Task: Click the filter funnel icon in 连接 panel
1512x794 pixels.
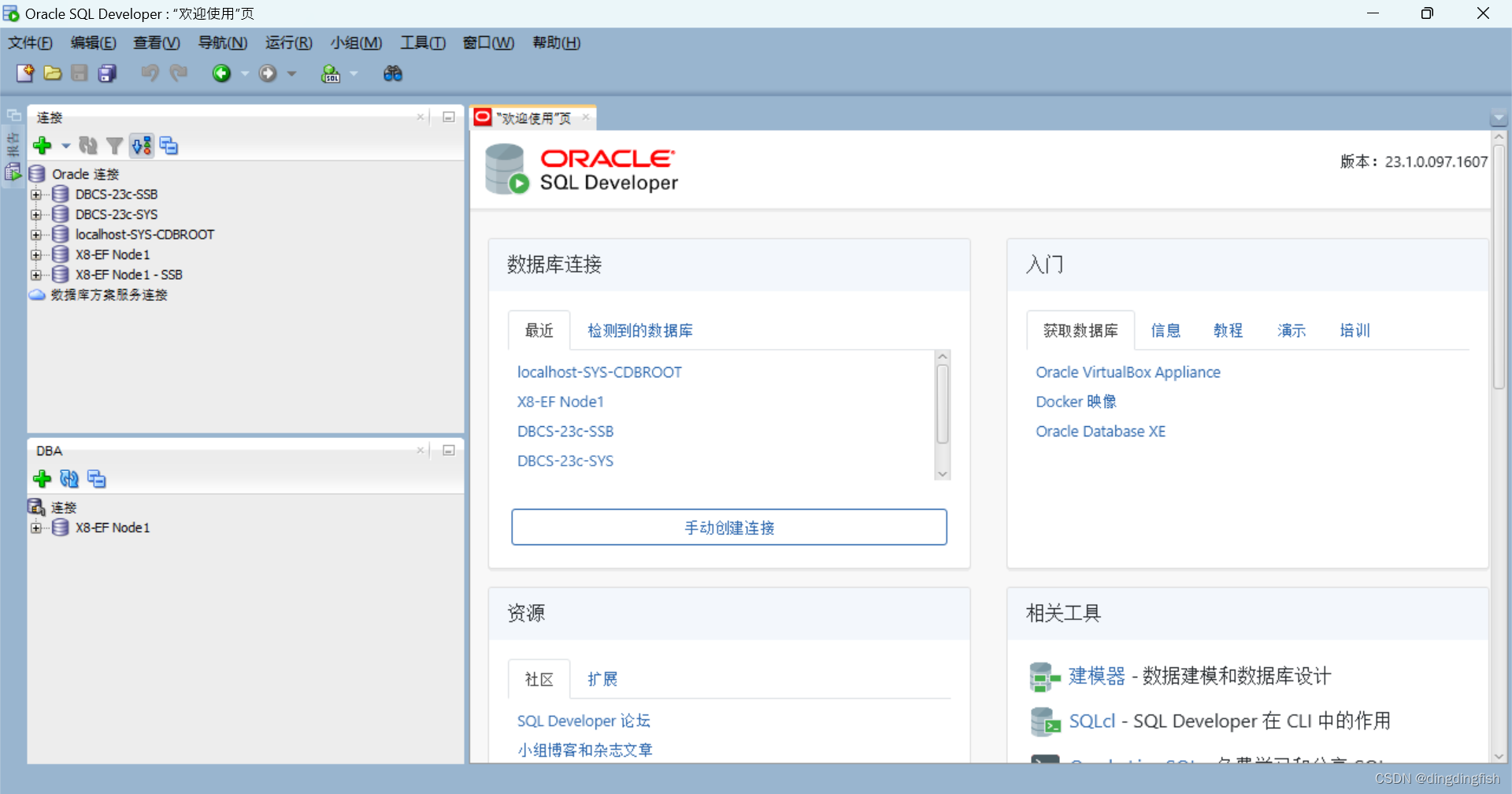Action: click(115, 146)
